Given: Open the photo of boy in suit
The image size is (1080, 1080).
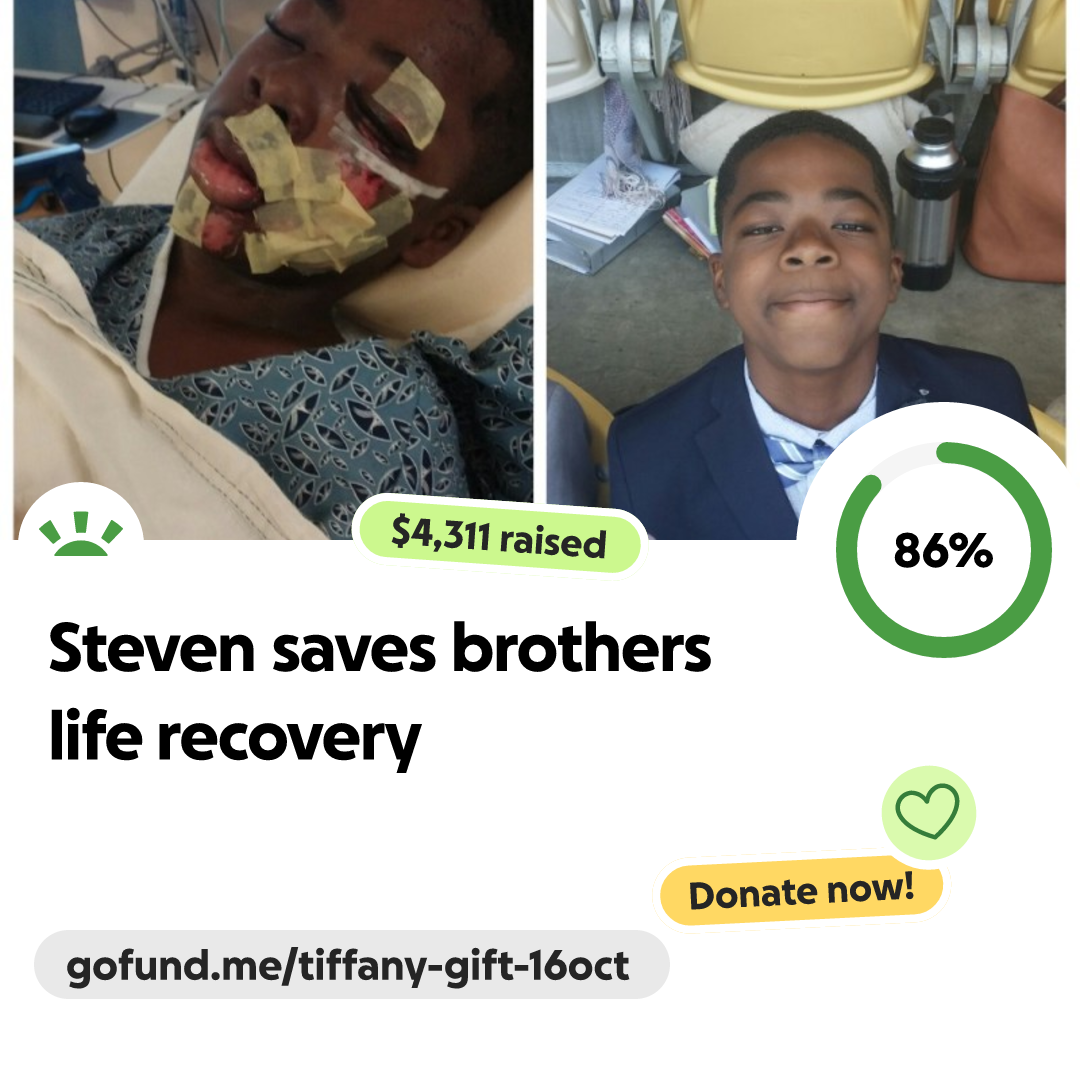Looking at the screenshot, I should (806, 269).
